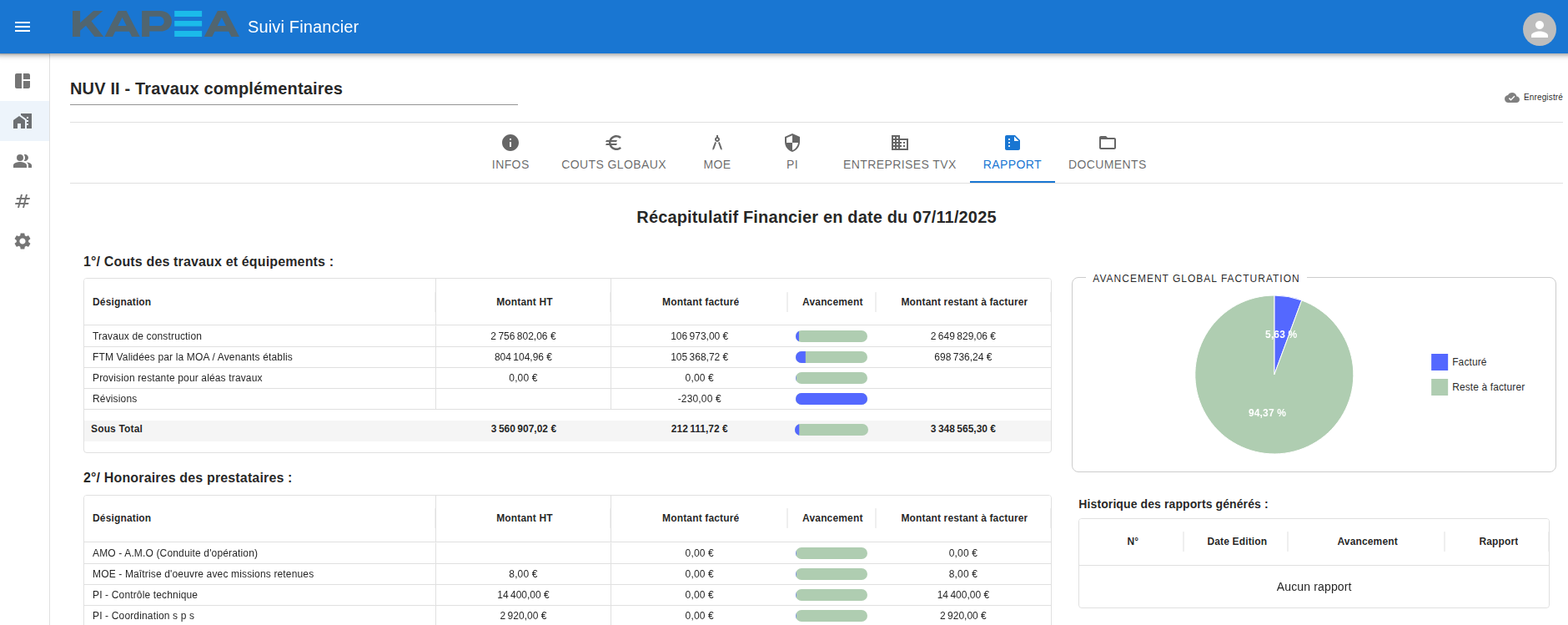Click the Aucun rapport message
The width and height of the screenshot is (1568, 625).
[1314, 587]
